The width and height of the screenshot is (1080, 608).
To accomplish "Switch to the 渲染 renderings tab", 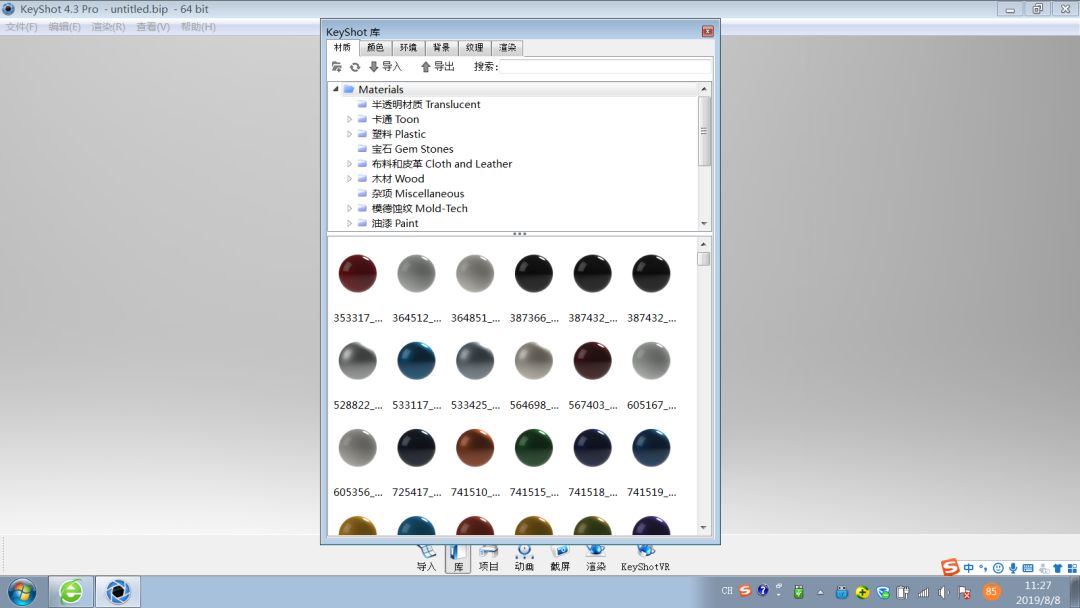I will [508, 48].
